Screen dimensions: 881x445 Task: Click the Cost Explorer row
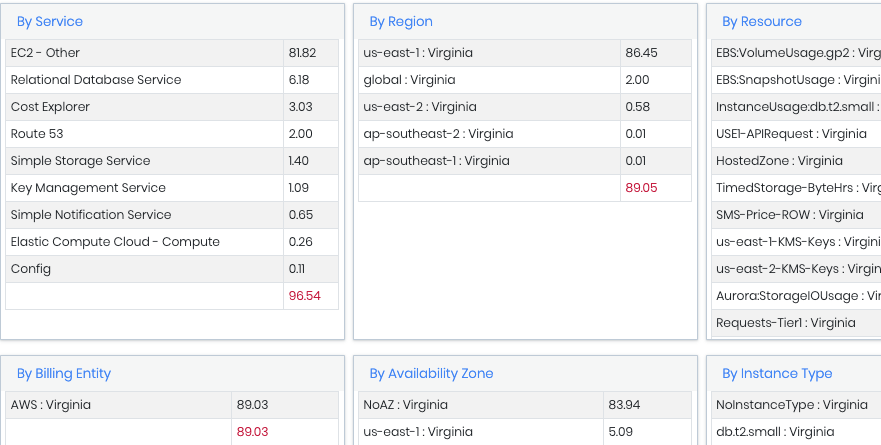50,107
